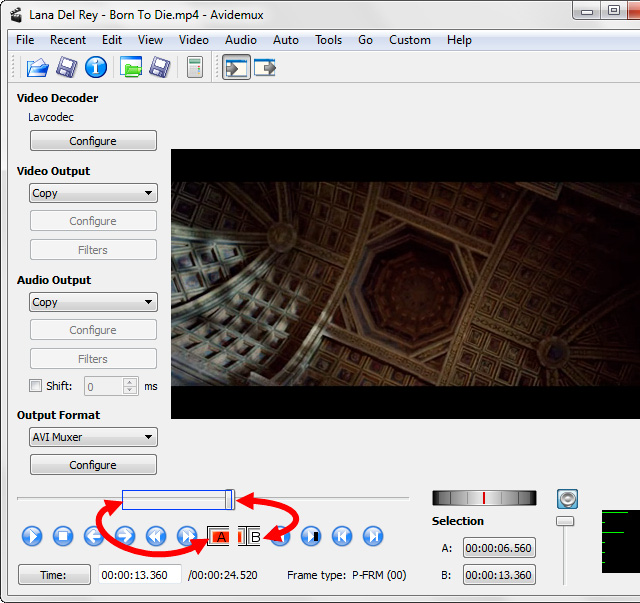This screenshot has width=640, height=603.
Task: Click the speaker audio icon
Action: (x=567, y=499)
